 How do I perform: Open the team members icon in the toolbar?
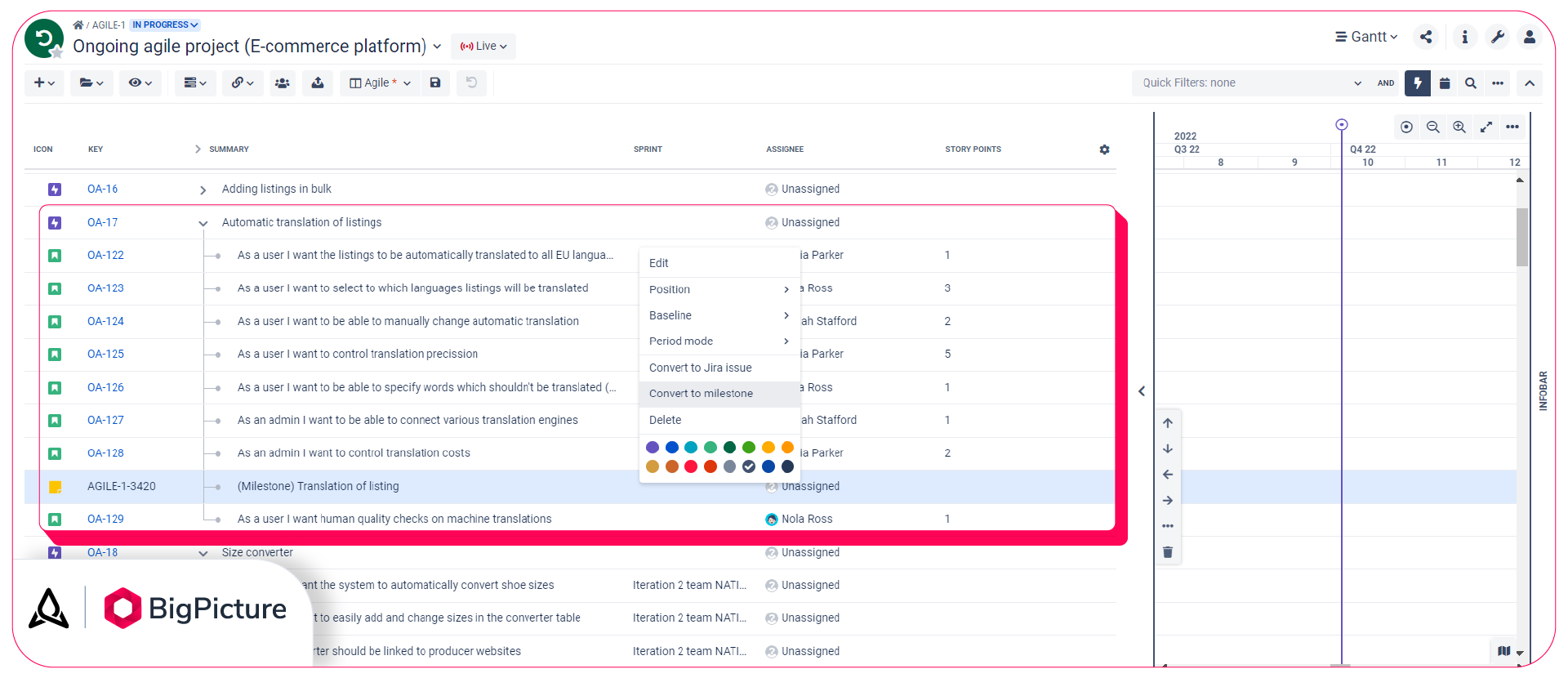pos(283,83)
